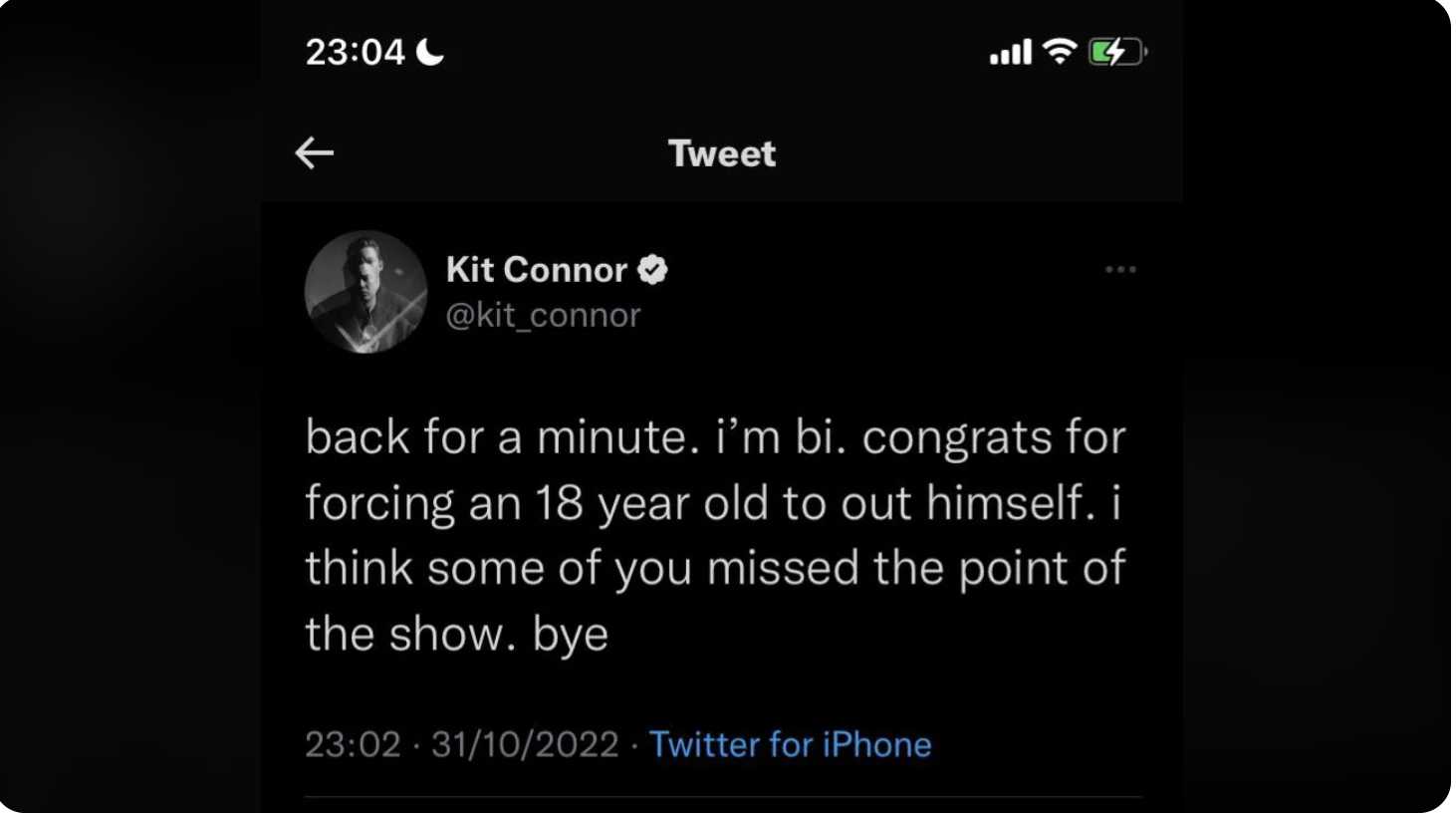Open the three-dot more options menu

(1120, 269)
